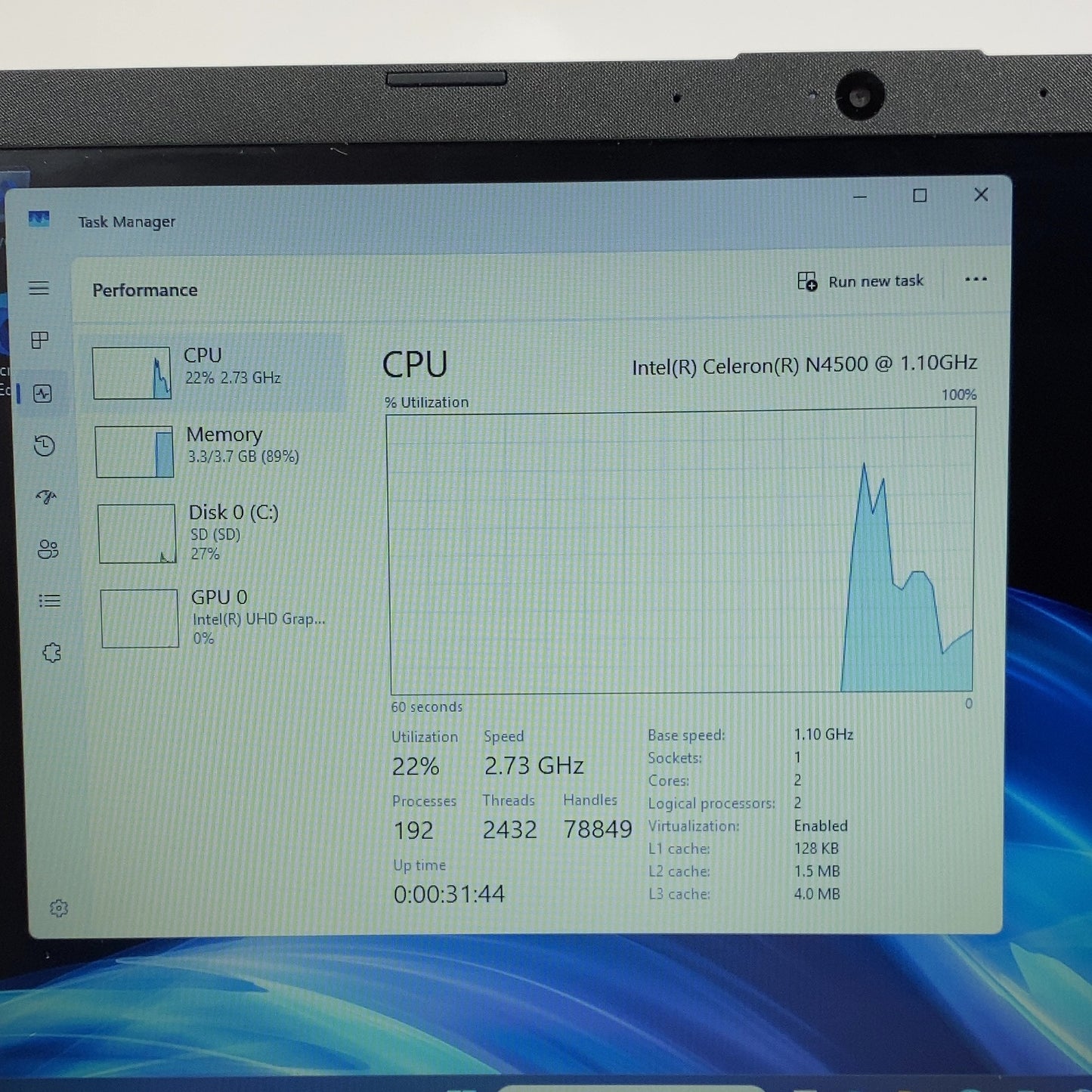Open the App history page icon
Image resolution: width=1092 pixels, height=1092 pixels.
[45, 445]
